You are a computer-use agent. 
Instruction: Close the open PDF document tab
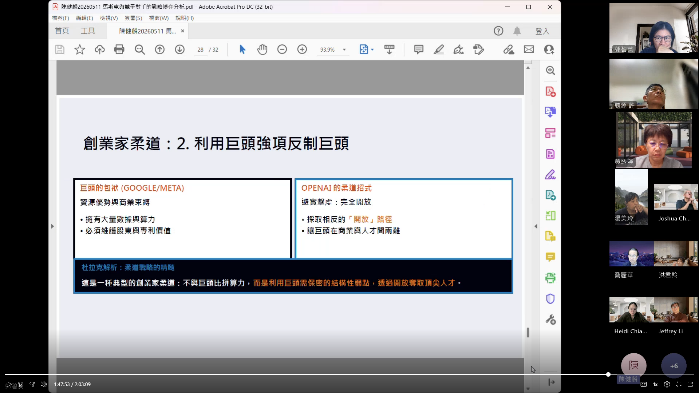182,31
